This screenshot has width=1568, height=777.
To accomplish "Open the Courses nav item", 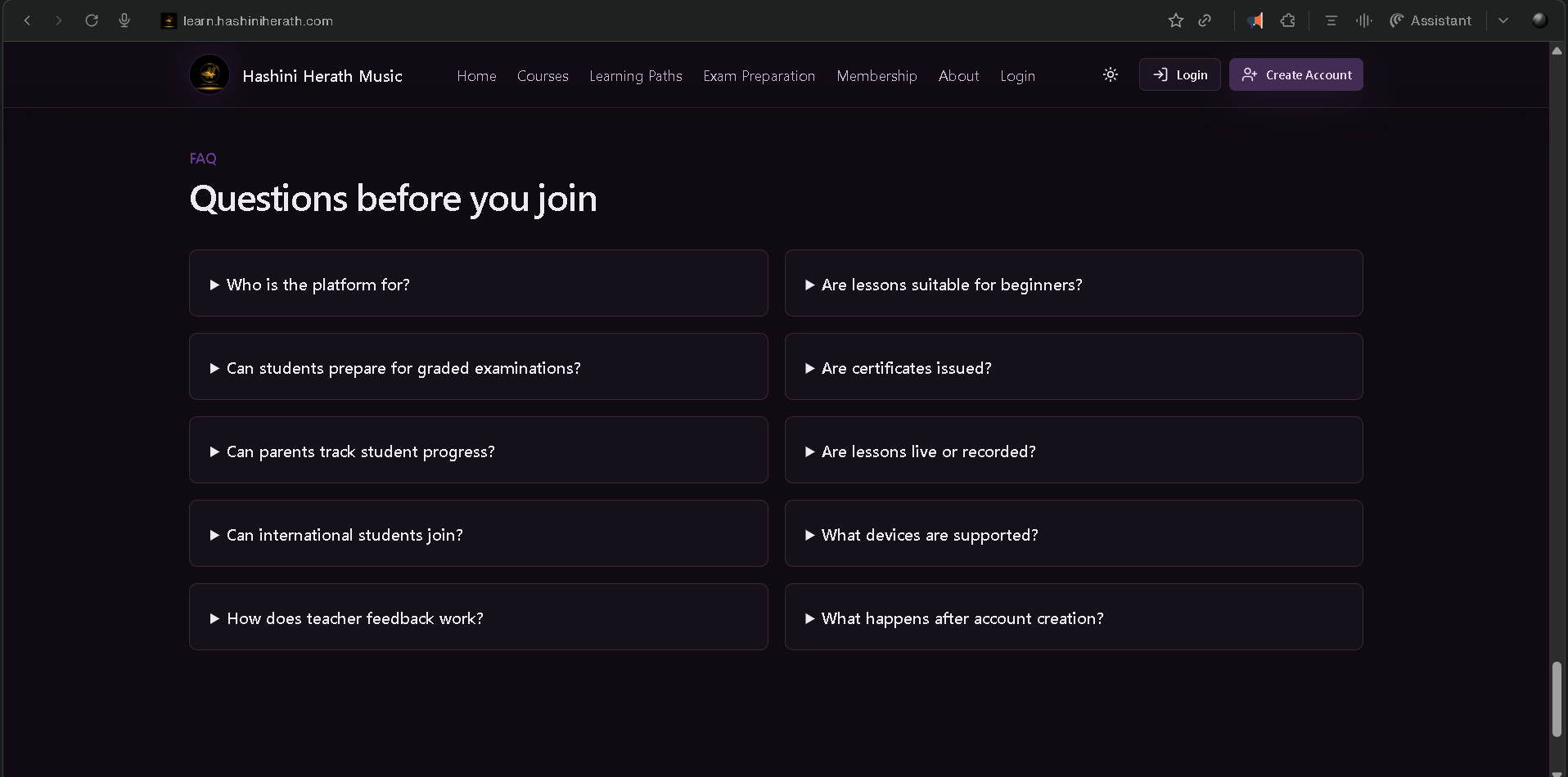I will [x=543, y=75].
